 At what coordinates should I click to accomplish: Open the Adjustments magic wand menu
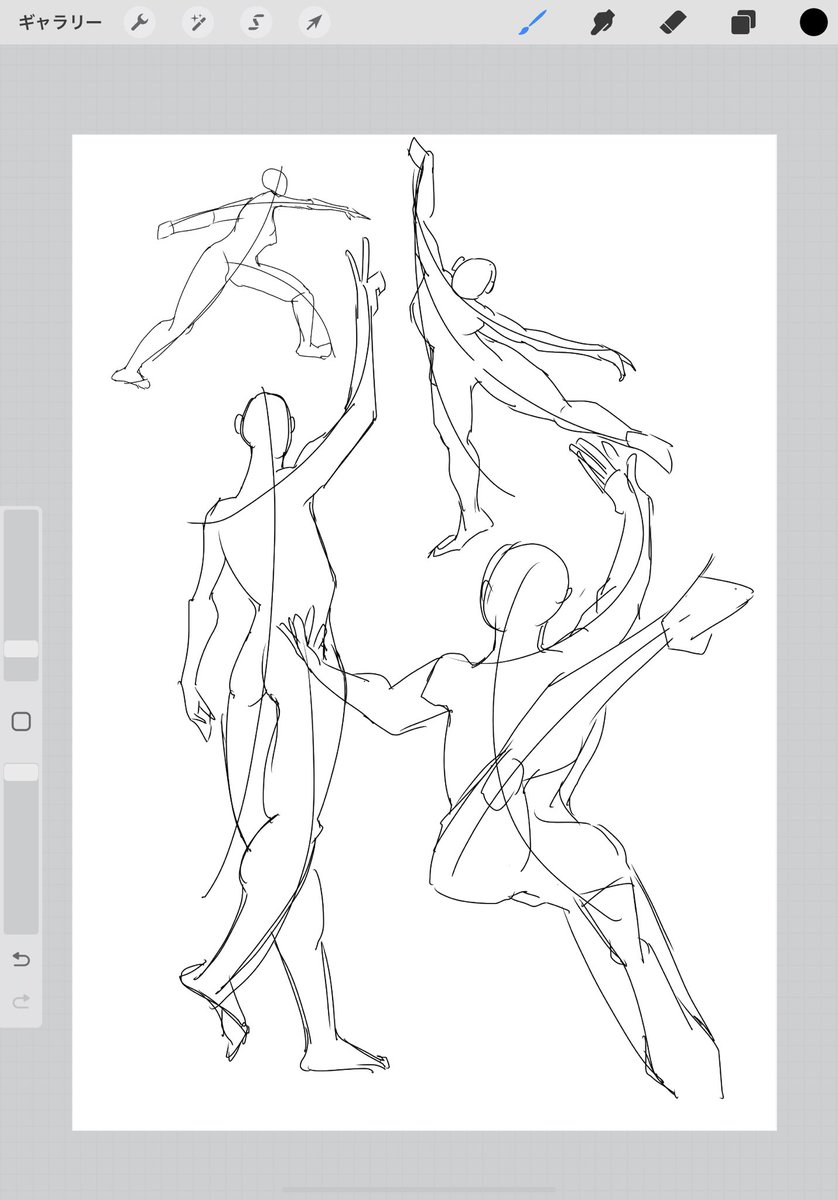197,22
